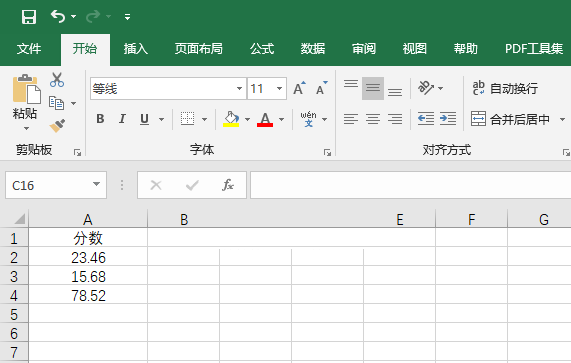Copy selection with the copy icon
Viewport: 571px width, 363px height.
click(56, 103)
